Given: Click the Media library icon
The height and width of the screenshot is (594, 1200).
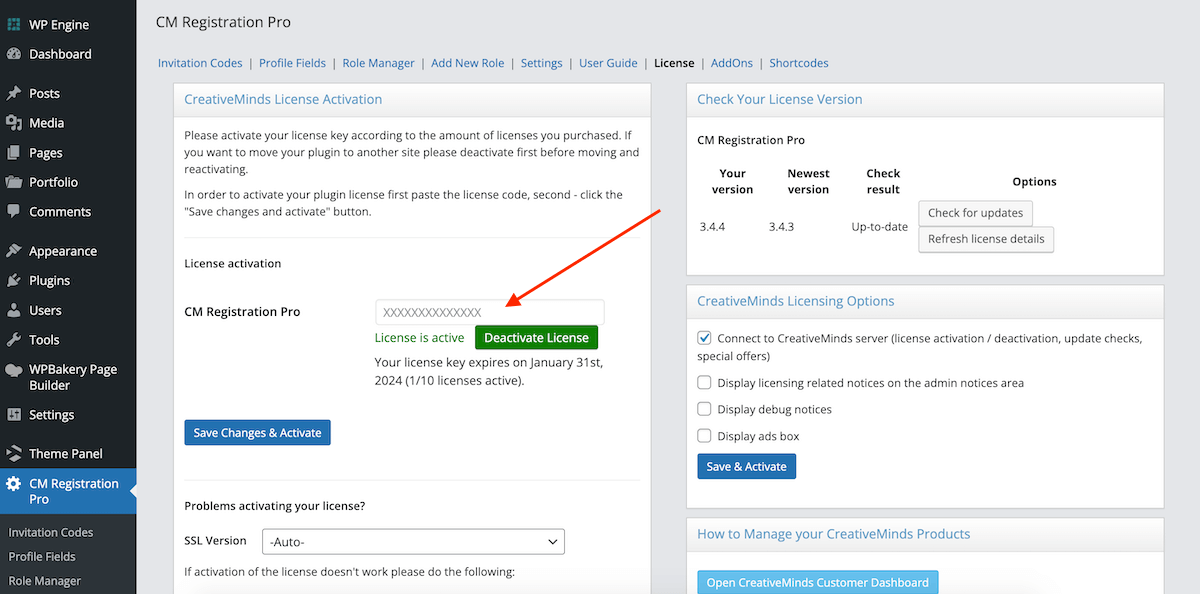Looking at the screenshot, I should [x=14, y=123].
